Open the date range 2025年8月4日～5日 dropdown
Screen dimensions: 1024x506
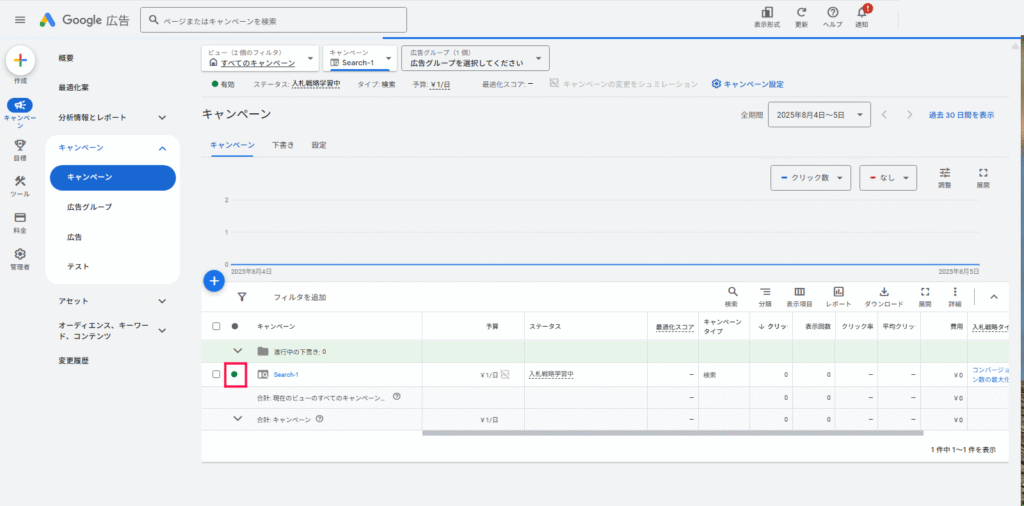[820, 114]
